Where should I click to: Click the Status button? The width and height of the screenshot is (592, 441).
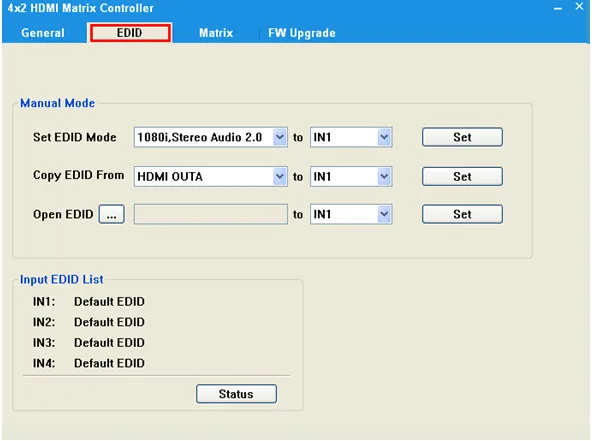pyautogui.click(x=236, y=394)
